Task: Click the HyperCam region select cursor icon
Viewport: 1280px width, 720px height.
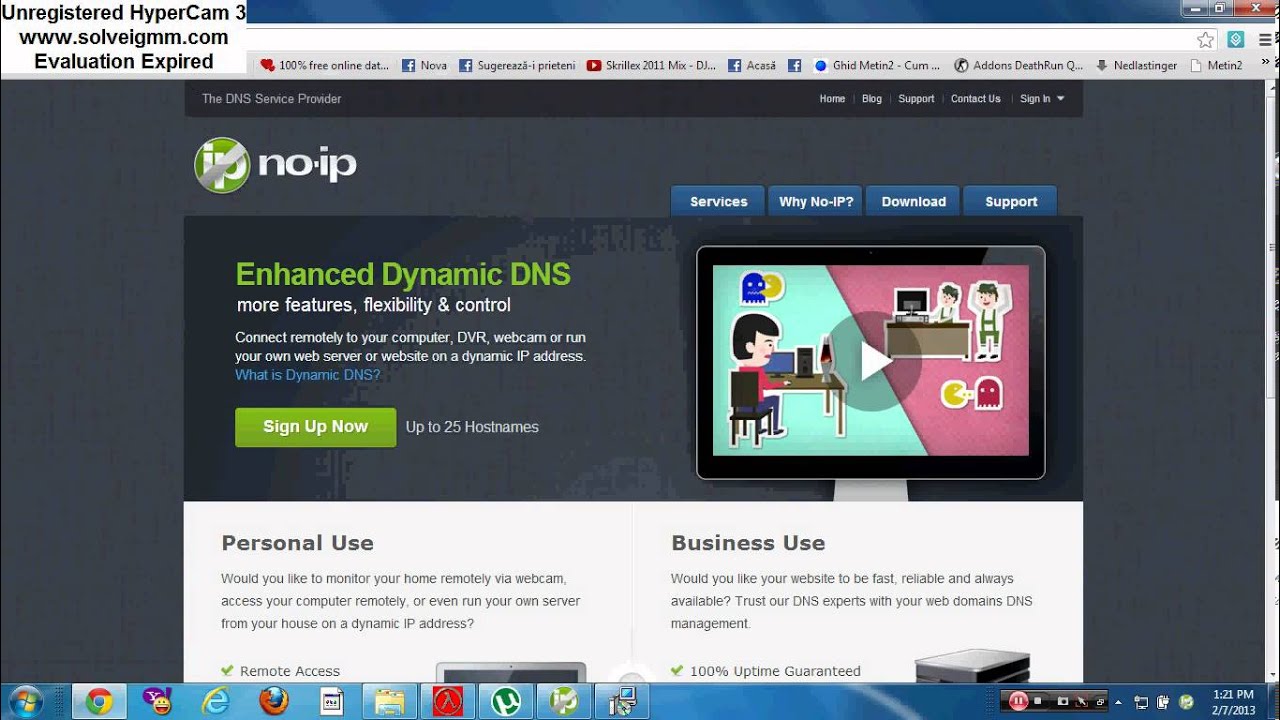Action: 1082,701
